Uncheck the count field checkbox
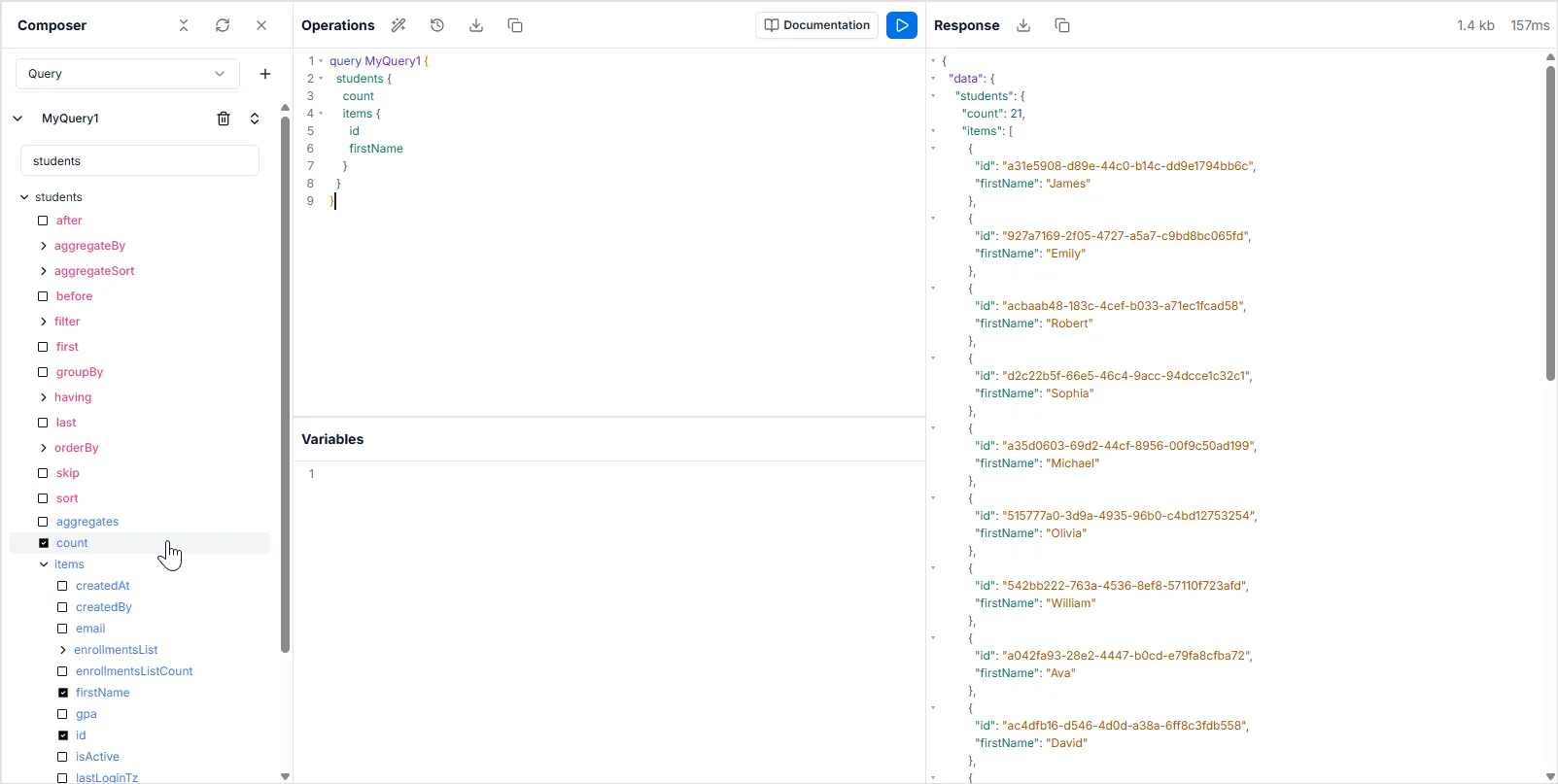The height and width of the screenshot is (784, 1558). [44, 543]
